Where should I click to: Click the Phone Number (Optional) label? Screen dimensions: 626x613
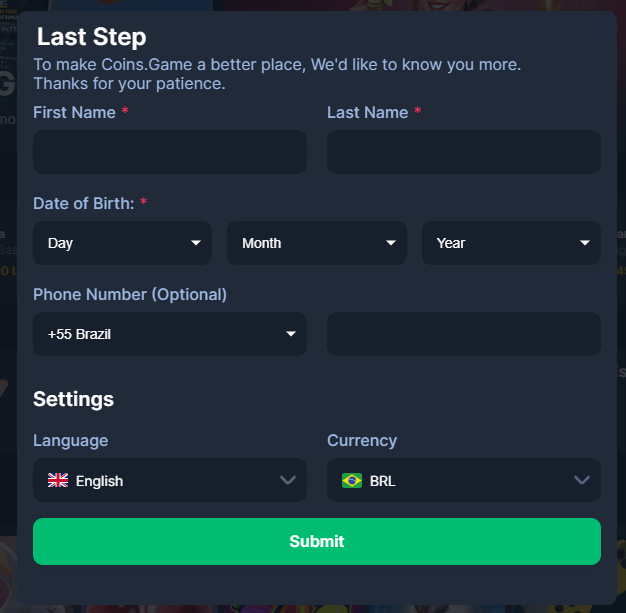130,295
